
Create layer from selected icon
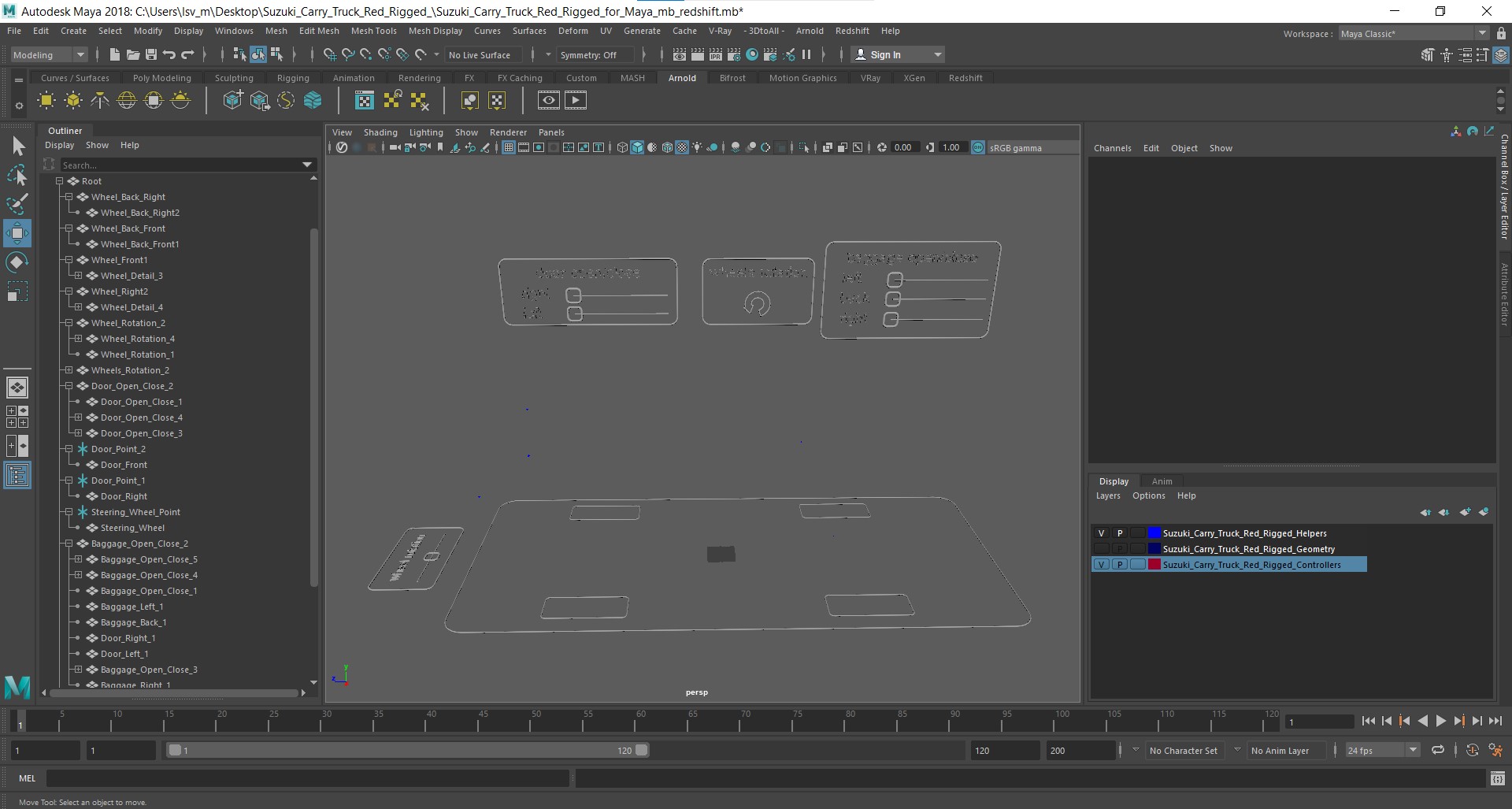pos(1484,512)
